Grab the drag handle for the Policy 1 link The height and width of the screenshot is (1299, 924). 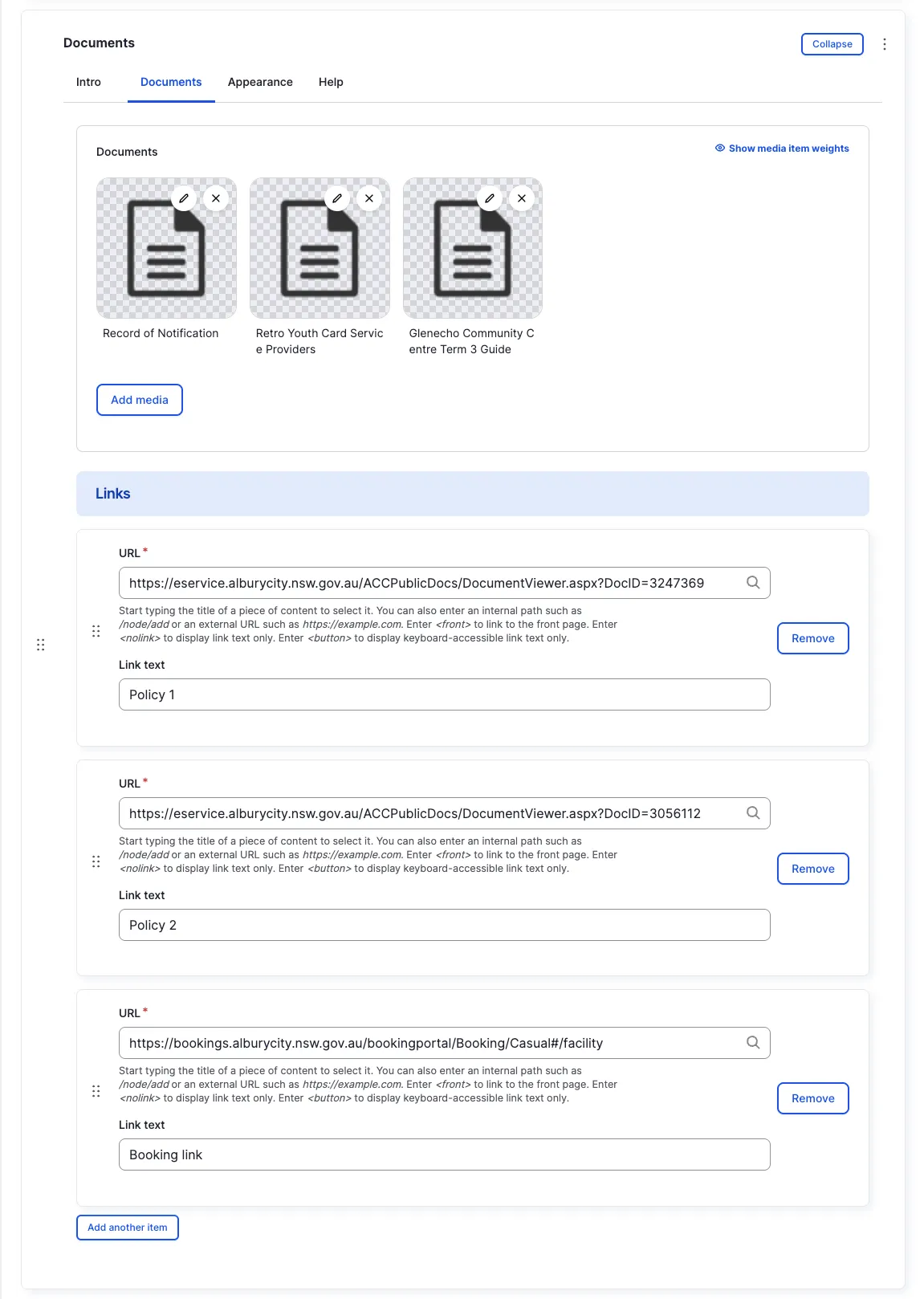tap(96, 631)
